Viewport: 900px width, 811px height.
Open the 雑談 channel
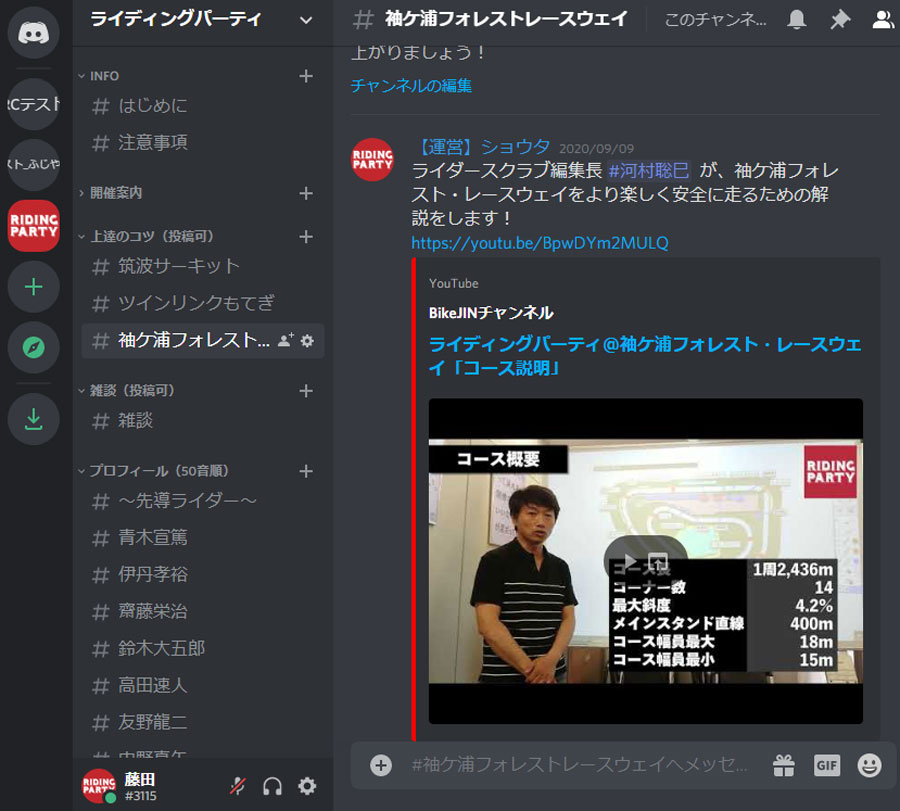click(203, 421)
